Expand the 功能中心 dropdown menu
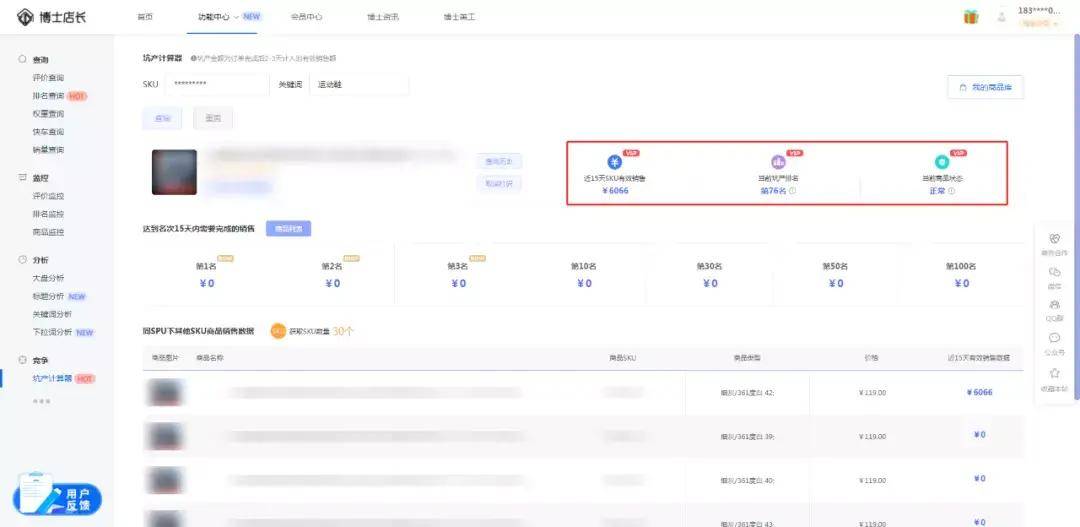This screenshot has height=527, width=1080. [x=235, y=17]
